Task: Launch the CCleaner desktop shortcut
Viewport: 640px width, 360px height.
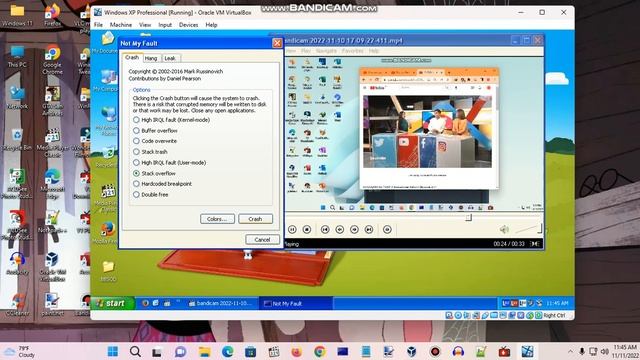Action: [17, 304]
